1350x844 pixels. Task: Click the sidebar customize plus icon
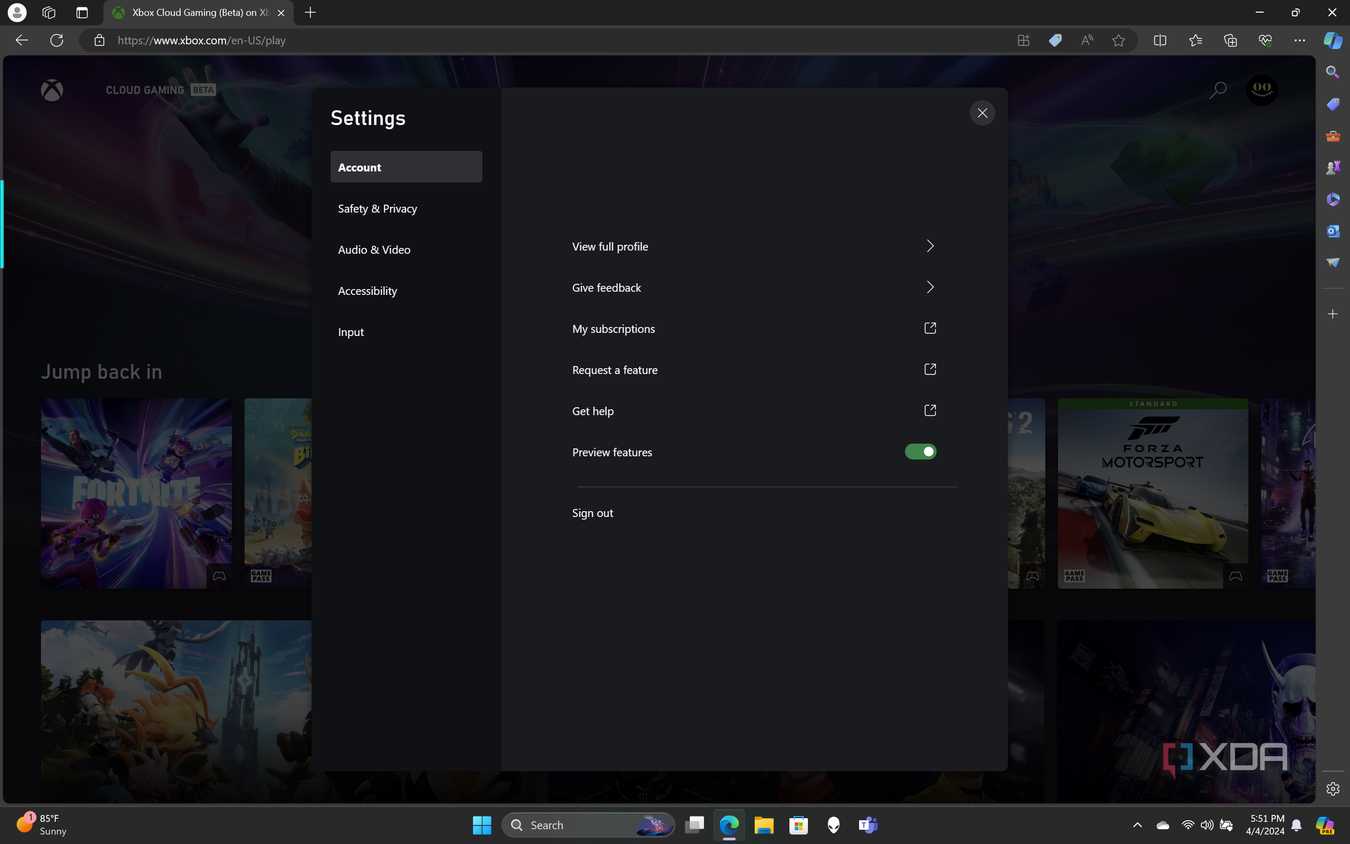tap(1332, 314)
